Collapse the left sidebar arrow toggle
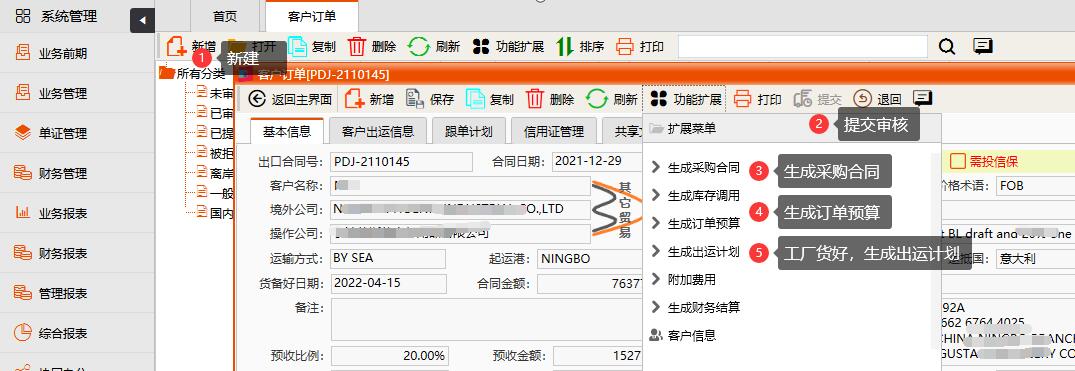Image resolution: width=1075 pixels, height=371 pixels. [x=143, y=21]
